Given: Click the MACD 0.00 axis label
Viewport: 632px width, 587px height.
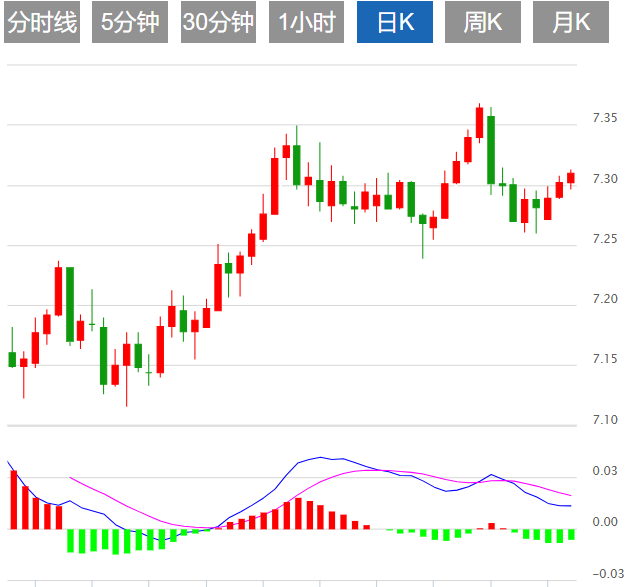Looking at the screenshot, I should (x=605, y=522).
